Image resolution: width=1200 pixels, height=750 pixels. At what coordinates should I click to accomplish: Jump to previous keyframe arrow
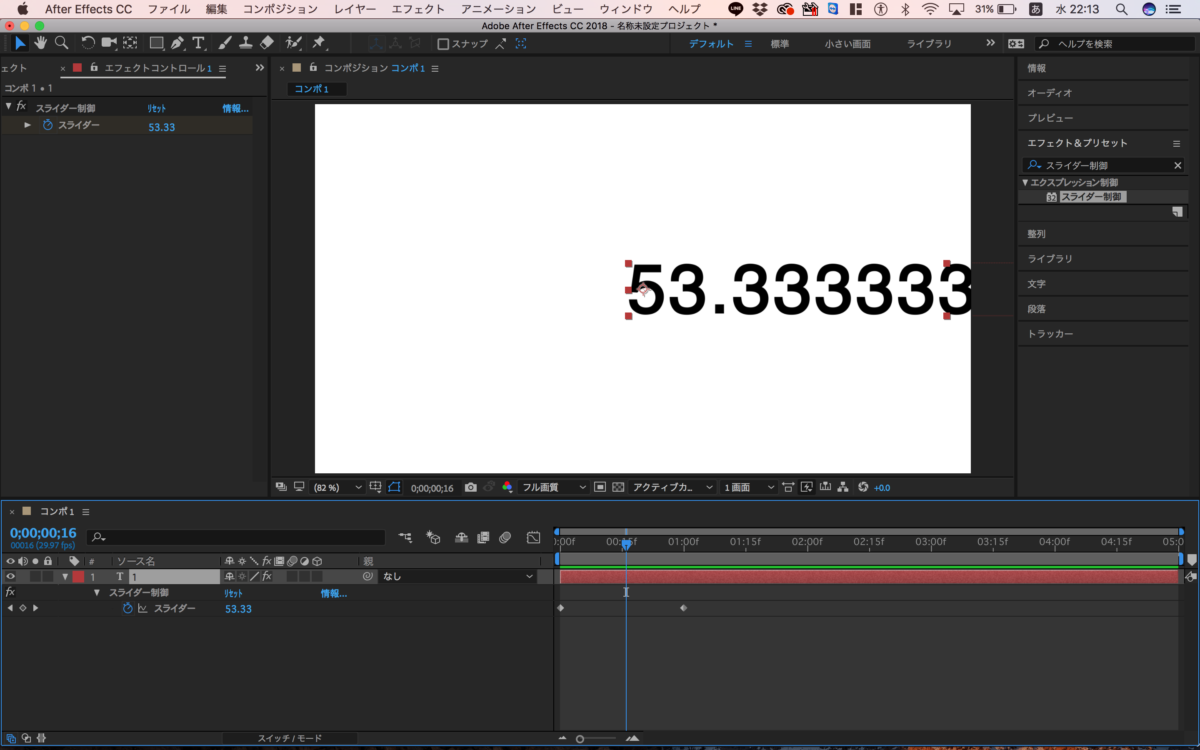(10, 608)
